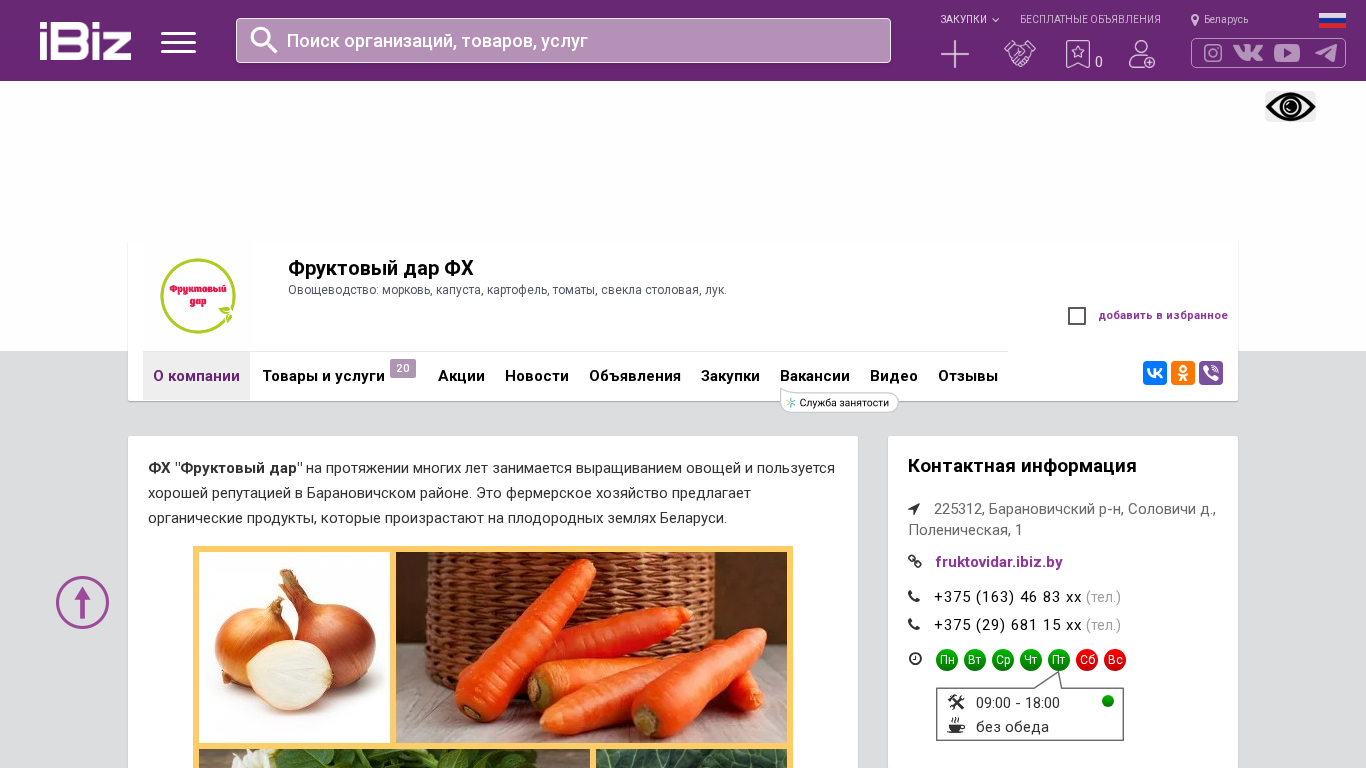Viewport: 1366px width, 768px height.
Task: Open the carrots product photo
Action: [x=591, y=647]
